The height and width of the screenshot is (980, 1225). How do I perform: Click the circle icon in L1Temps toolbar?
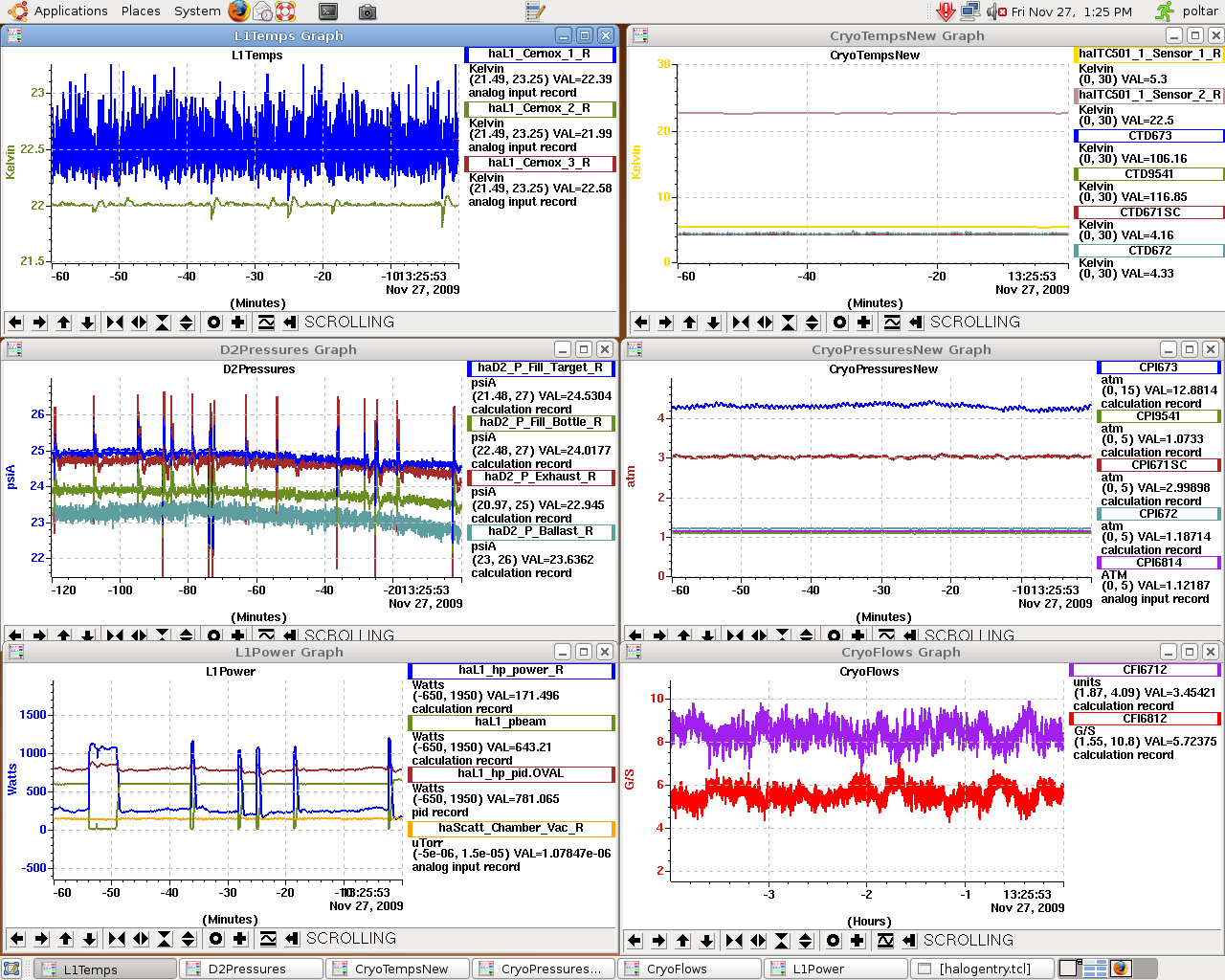[214, 323]
